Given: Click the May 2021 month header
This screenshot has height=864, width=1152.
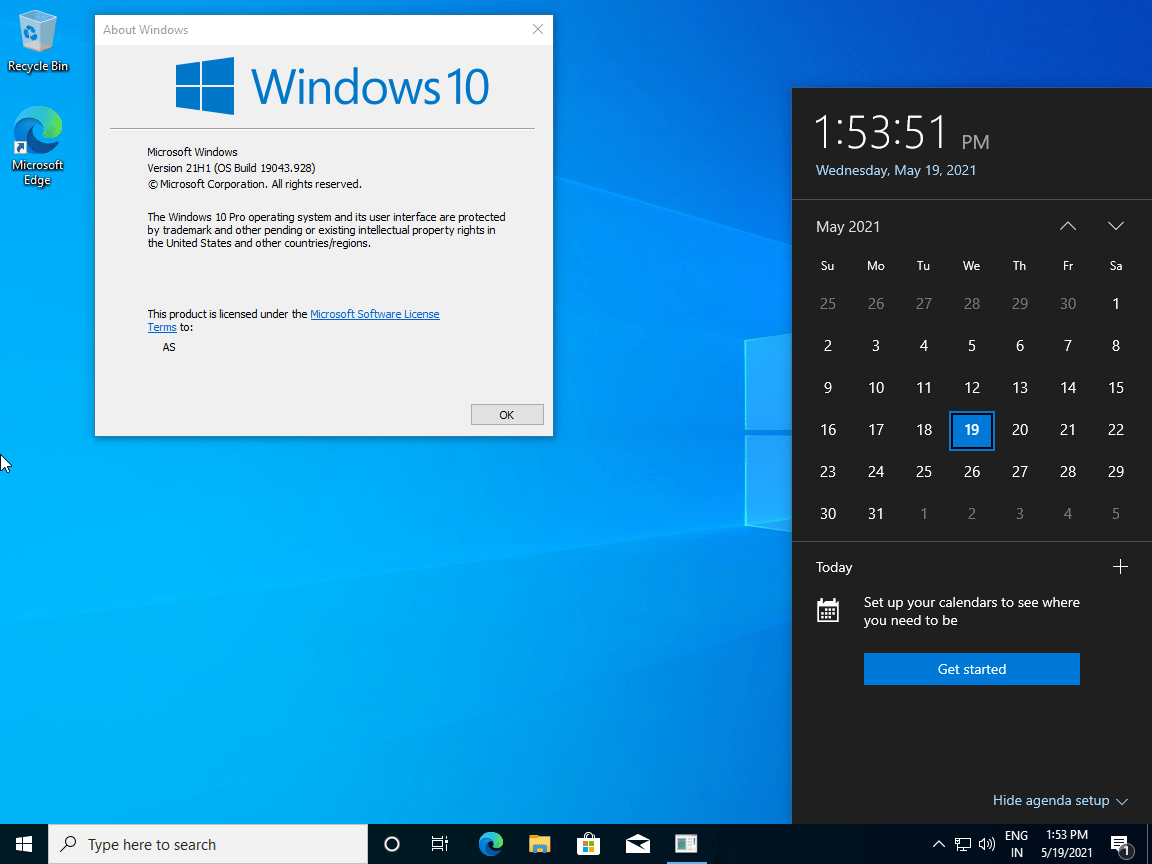Looking at the screenshot, I should pyautogui.click(x=848, y=226).
